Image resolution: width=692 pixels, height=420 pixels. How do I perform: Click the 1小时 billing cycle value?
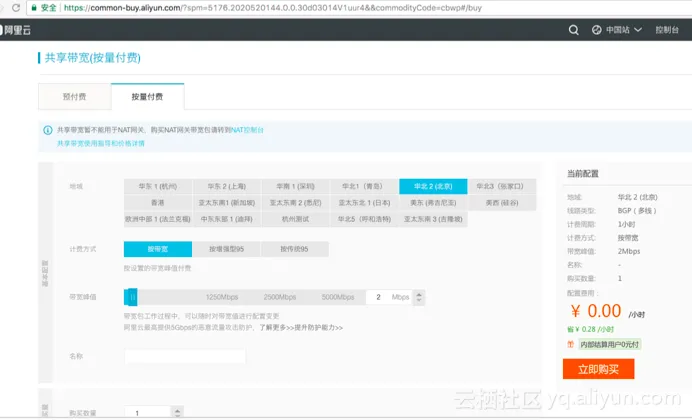pyautogui.click(x=626, y=224)
